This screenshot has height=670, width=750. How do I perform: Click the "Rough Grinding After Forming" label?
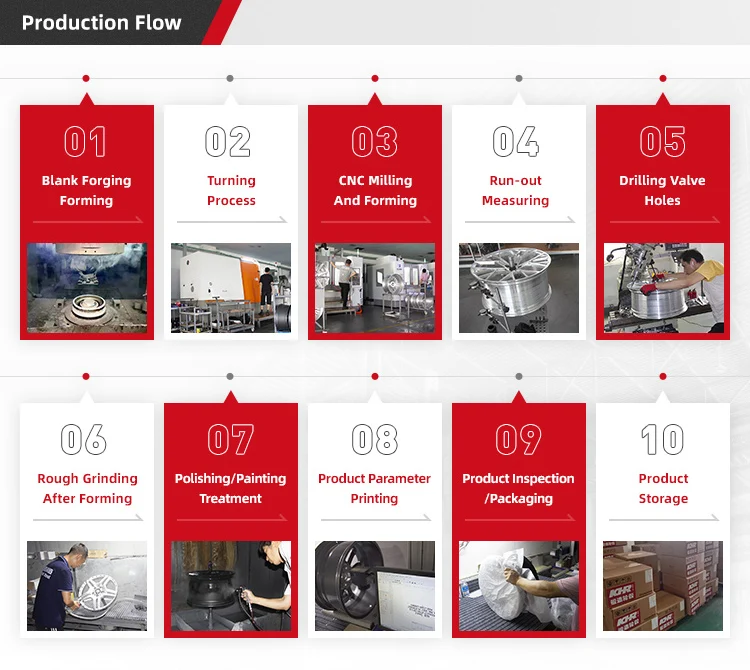coord(88,488)
